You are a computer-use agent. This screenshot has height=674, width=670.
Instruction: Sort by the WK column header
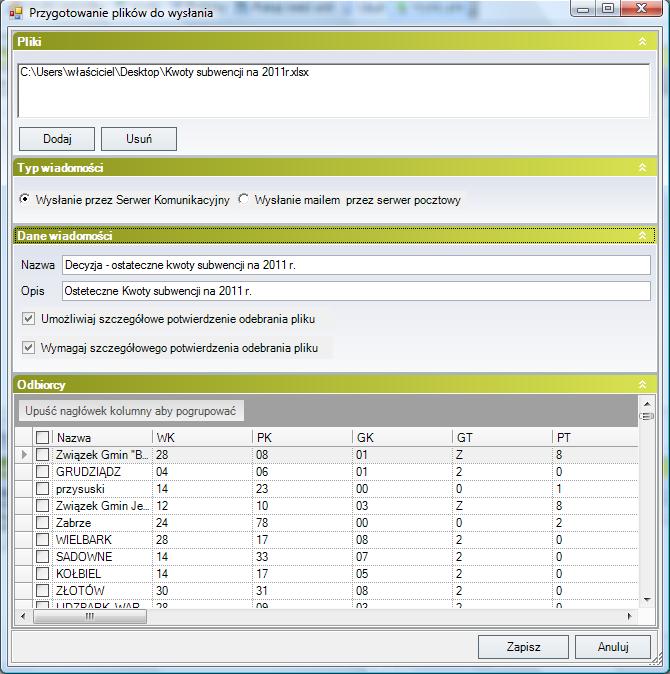click(x=202, y=438)
